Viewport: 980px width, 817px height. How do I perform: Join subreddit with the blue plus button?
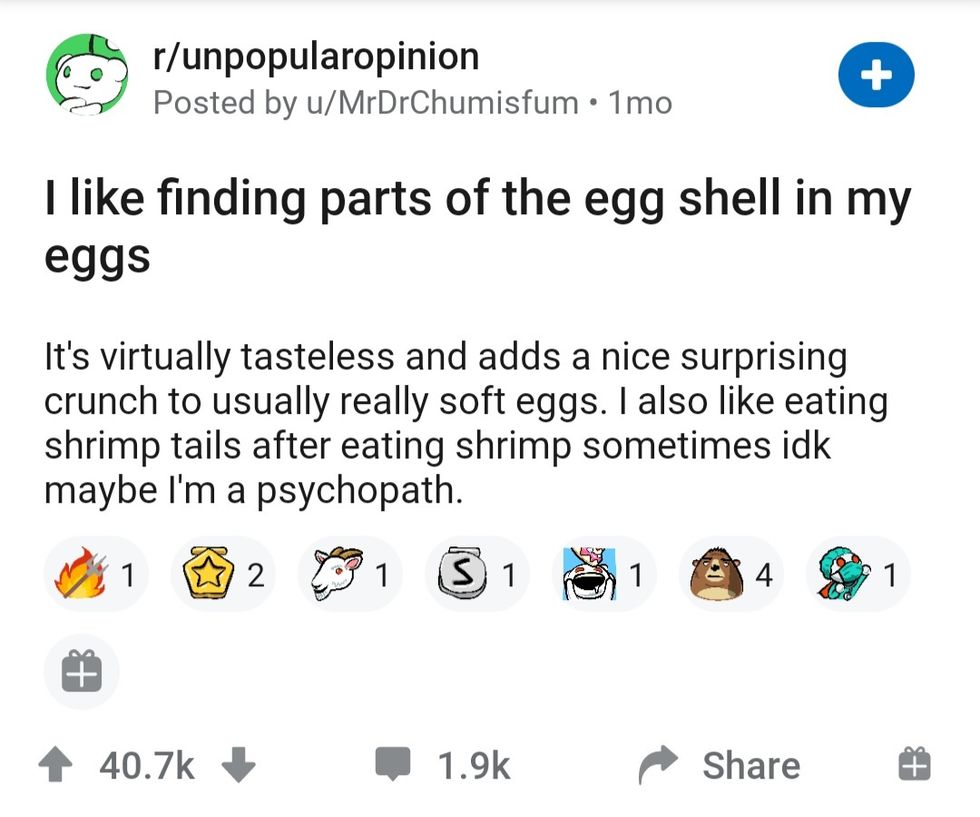pos(876,76)
